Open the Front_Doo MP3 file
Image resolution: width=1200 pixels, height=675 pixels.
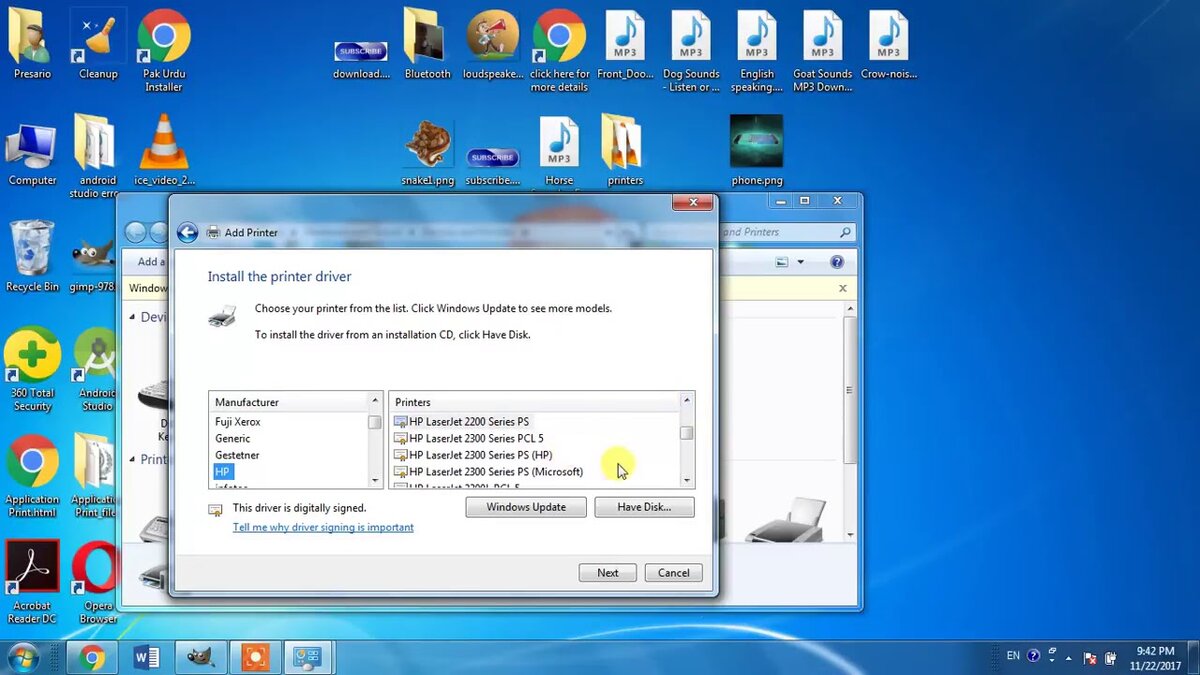point(625,45)
